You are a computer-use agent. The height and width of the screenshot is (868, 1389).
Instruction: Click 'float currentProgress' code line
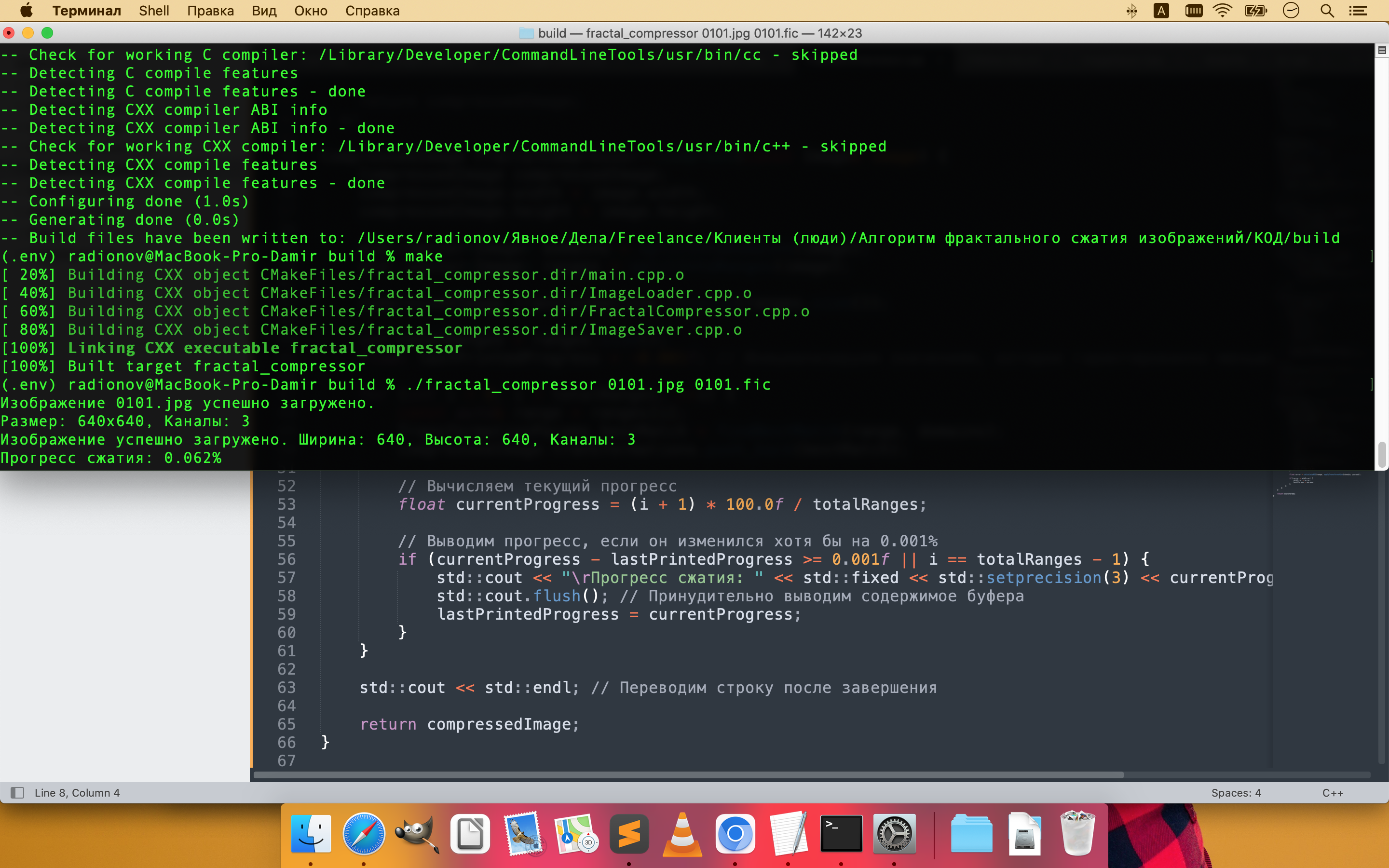point(662,504)
